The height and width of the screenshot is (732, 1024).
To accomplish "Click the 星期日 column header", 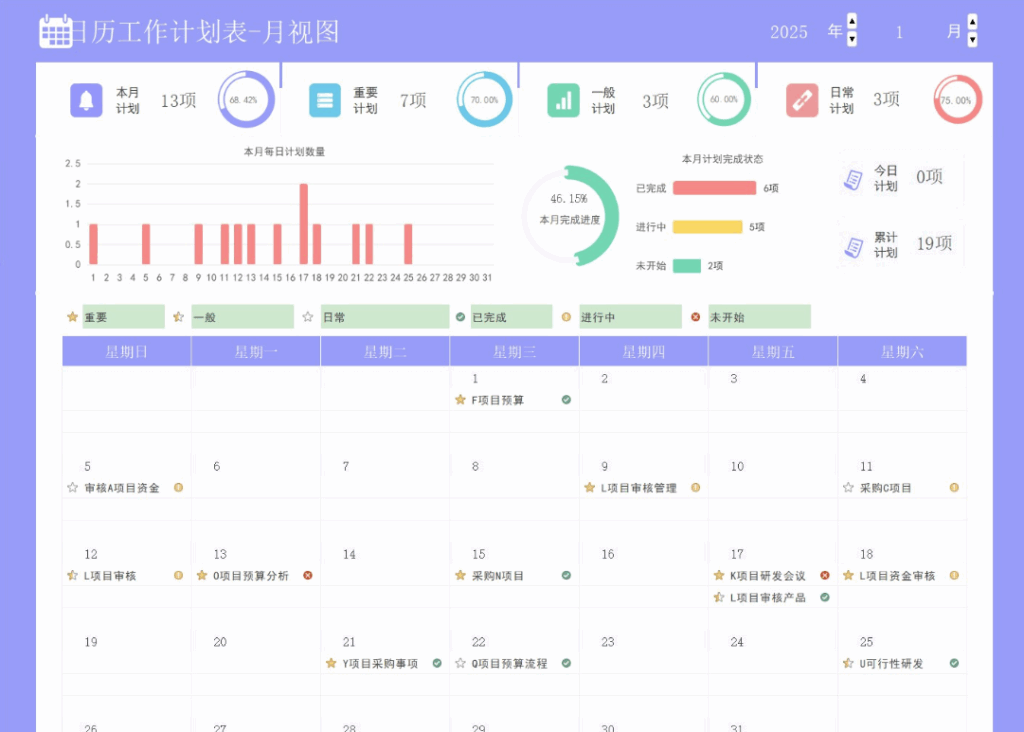I will [127, 351].
